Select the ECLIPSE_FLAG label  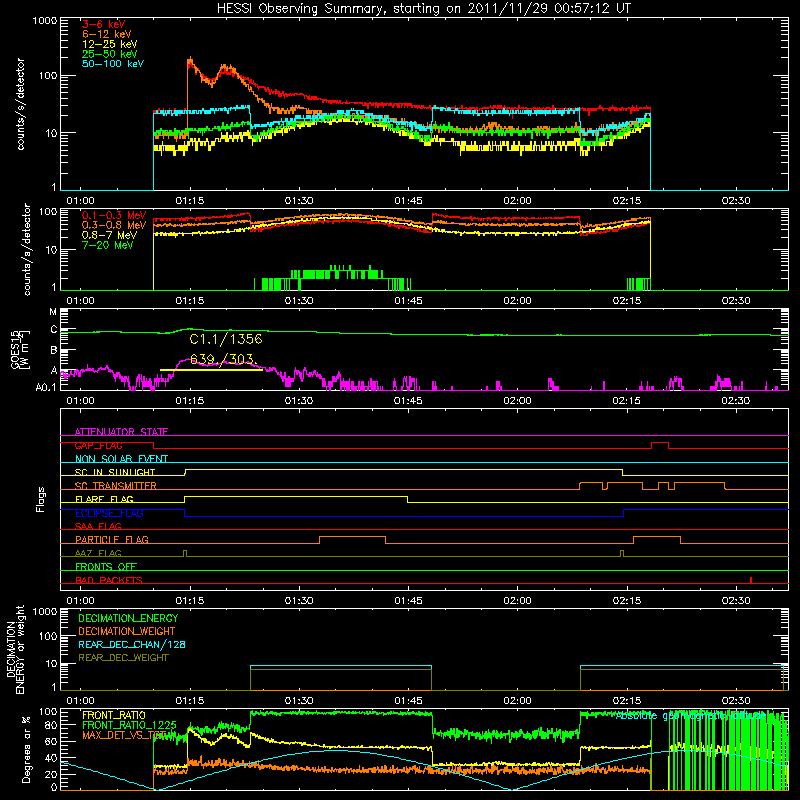point(109,513)
